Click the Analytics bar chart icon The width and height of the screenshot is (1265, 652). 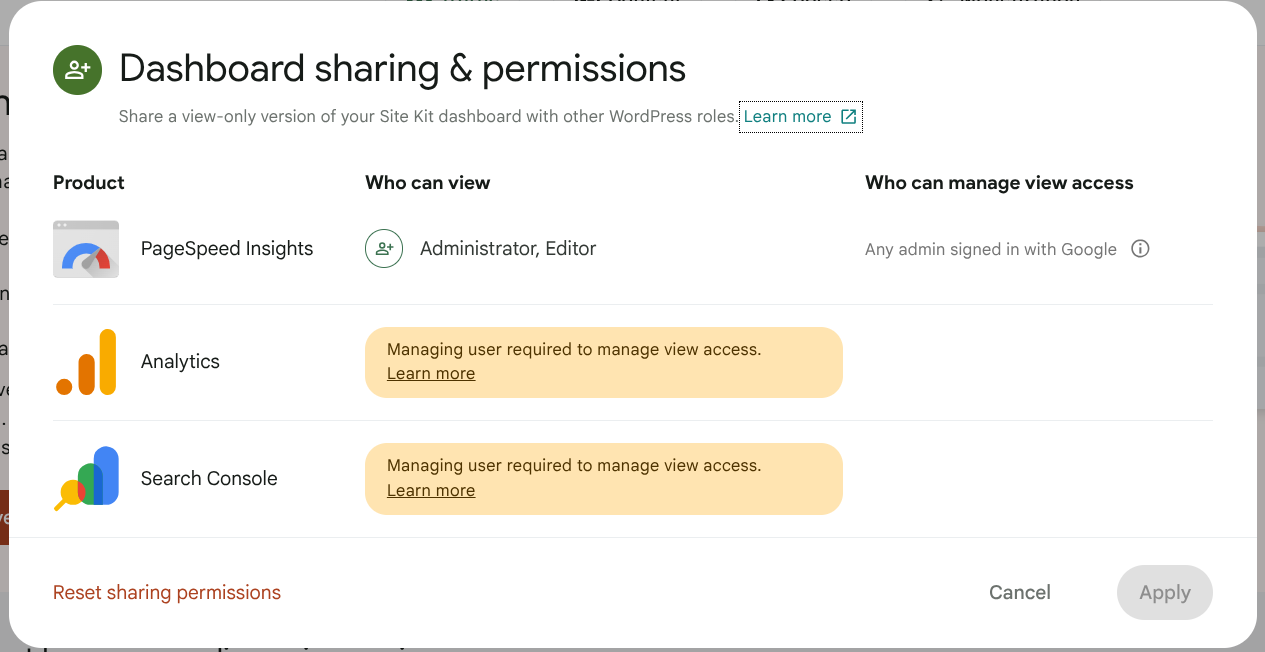86,362
